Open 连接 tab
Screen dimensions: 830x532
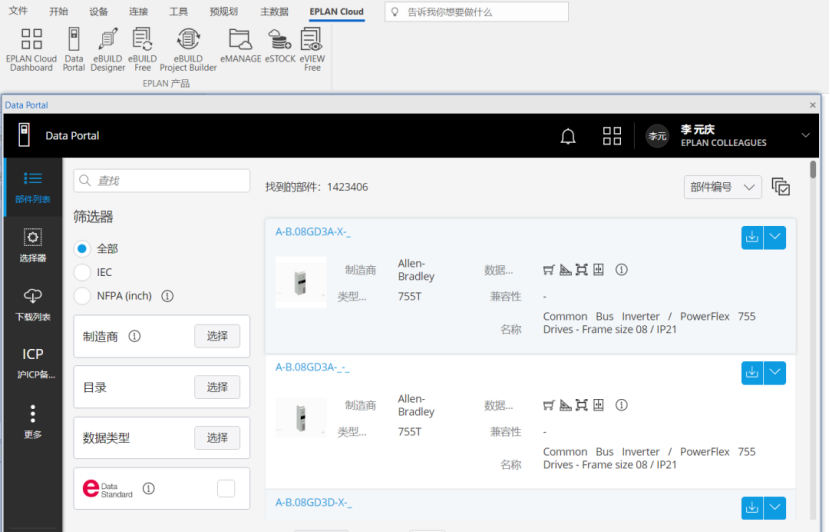[x=139, y=11]
